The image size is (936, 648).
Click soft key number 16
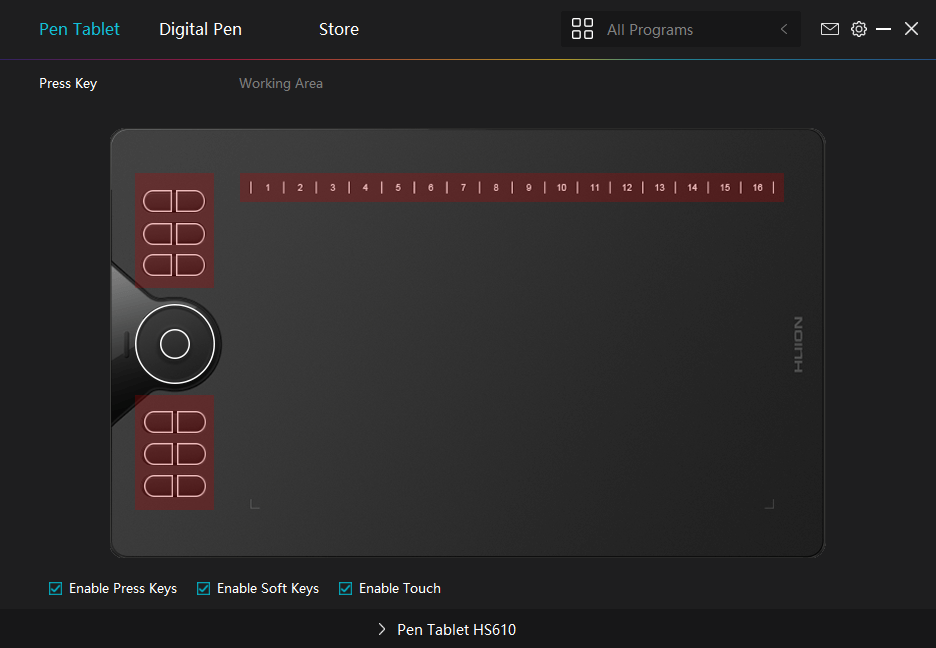(x=758, y=187)
